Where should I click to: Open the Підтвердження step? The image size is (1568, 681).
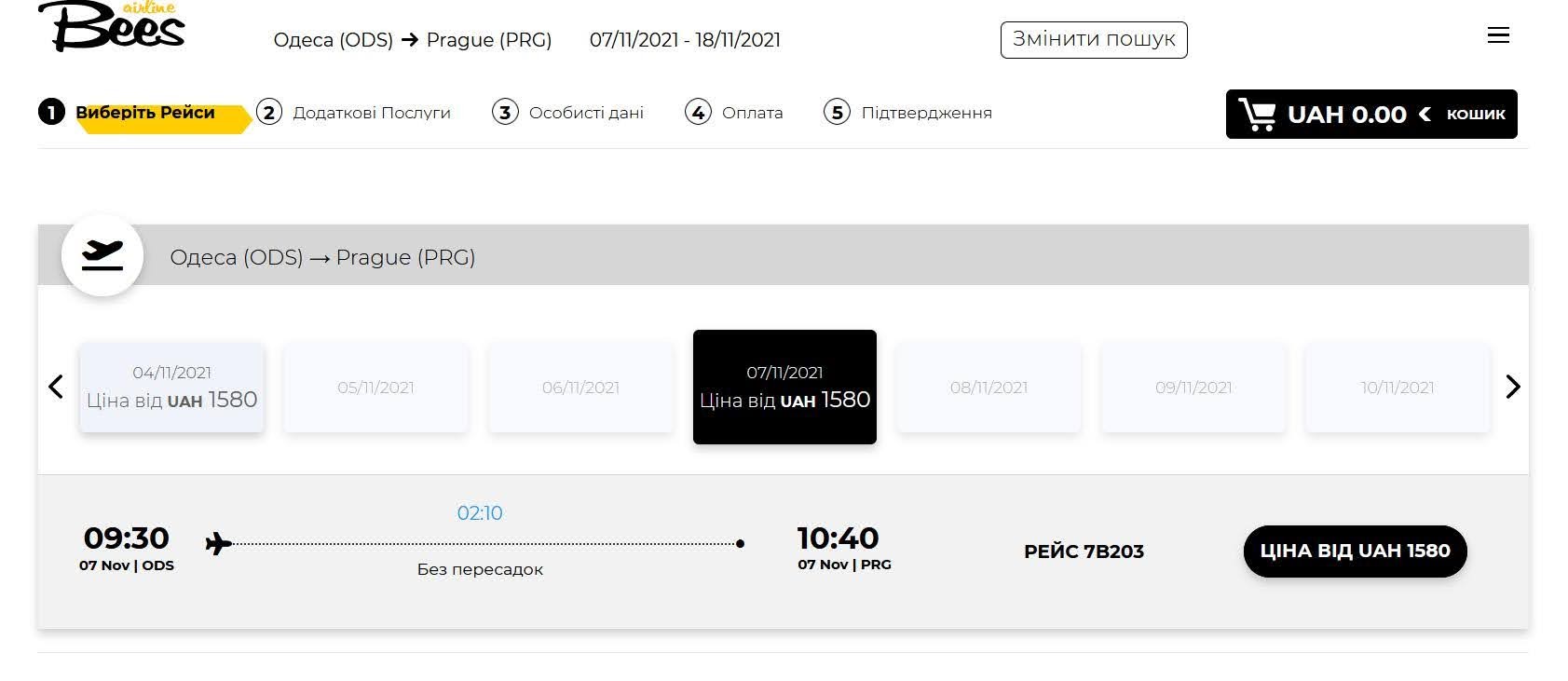point(908,113)
